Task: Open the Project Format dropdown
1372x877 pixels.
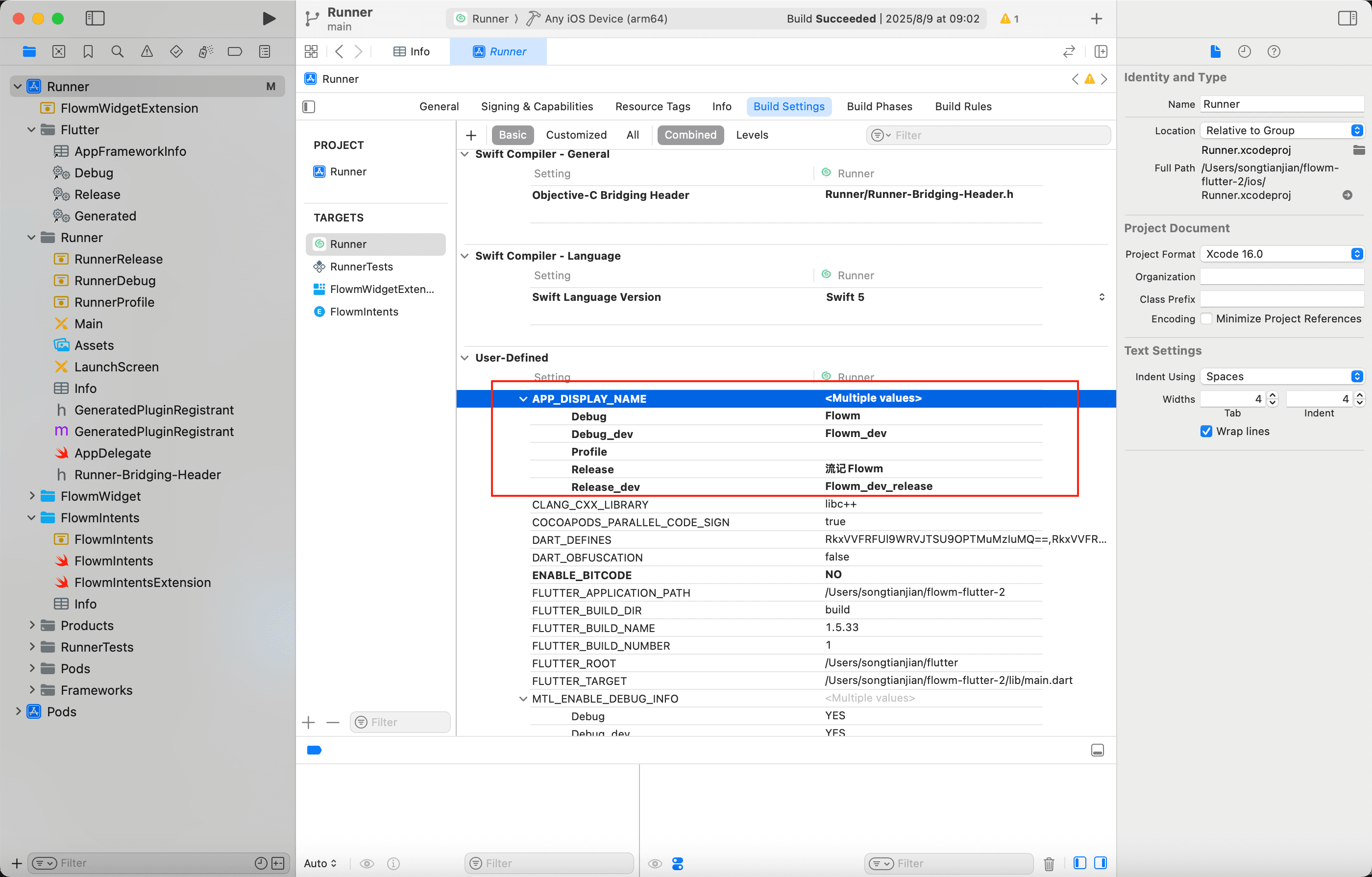Action: point(1281,254)
